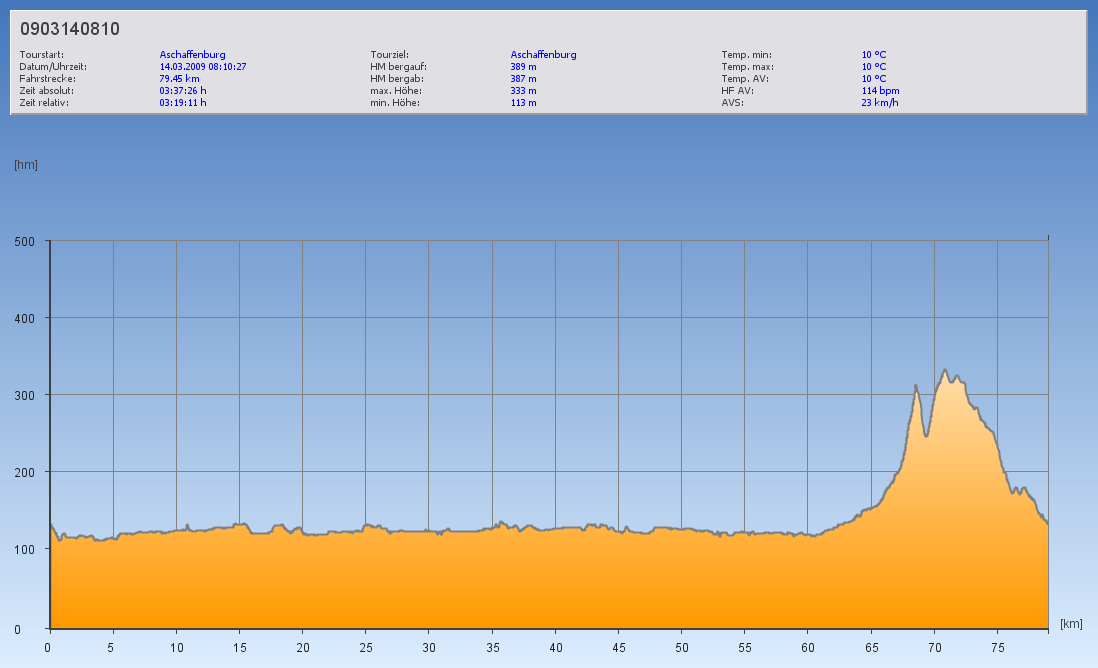Click the min. Höhe value 113 m
Image resolution: width=1098 pixels, height=668 pixels.
523,103
